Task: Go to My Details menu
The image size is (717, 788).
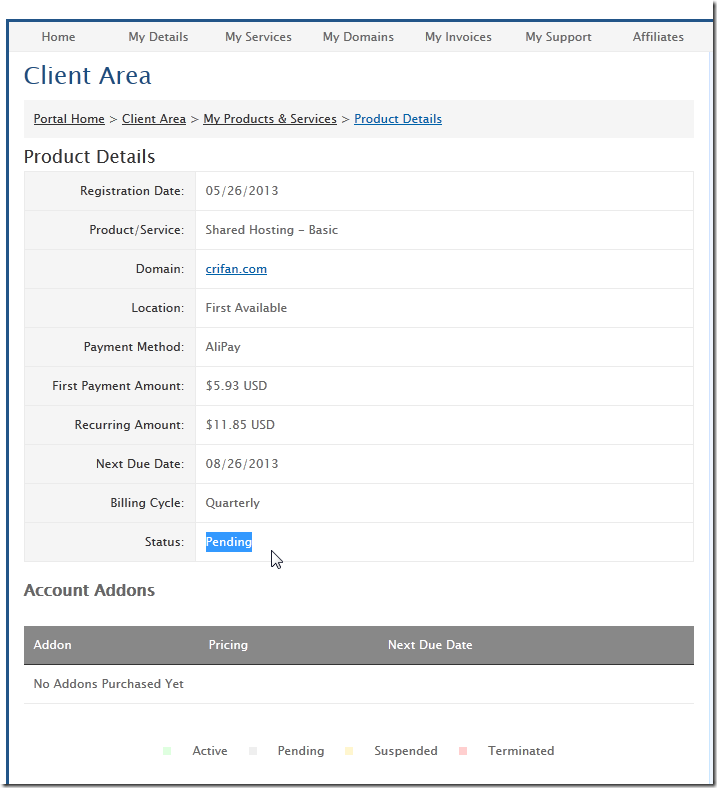Action: [158, 37]
